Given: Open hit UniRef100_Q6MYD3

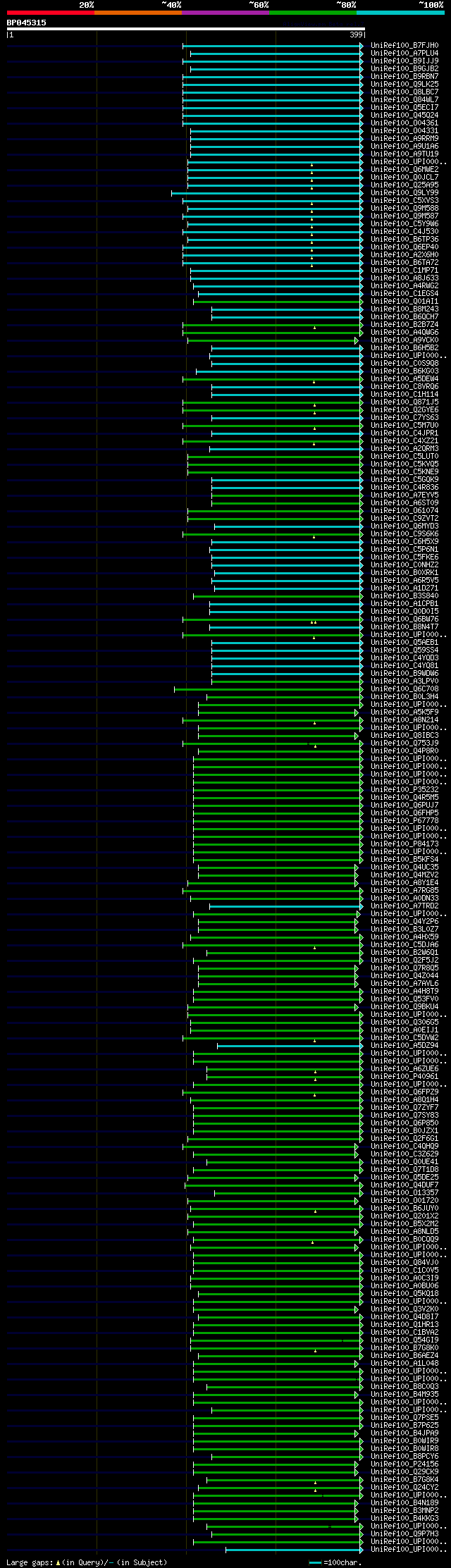Looking at the screenshot, I should pos(404,526).
